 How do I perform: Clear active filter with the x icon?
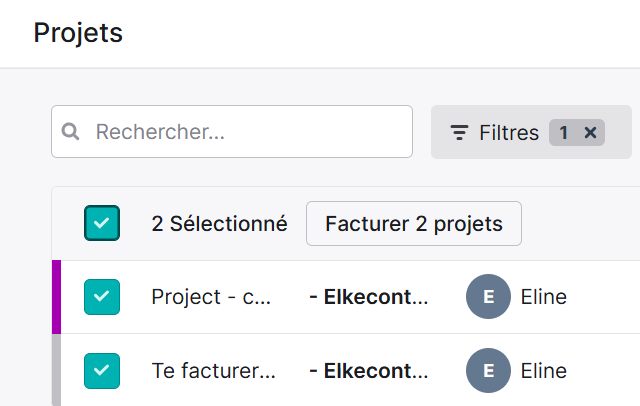click(590, 132)
